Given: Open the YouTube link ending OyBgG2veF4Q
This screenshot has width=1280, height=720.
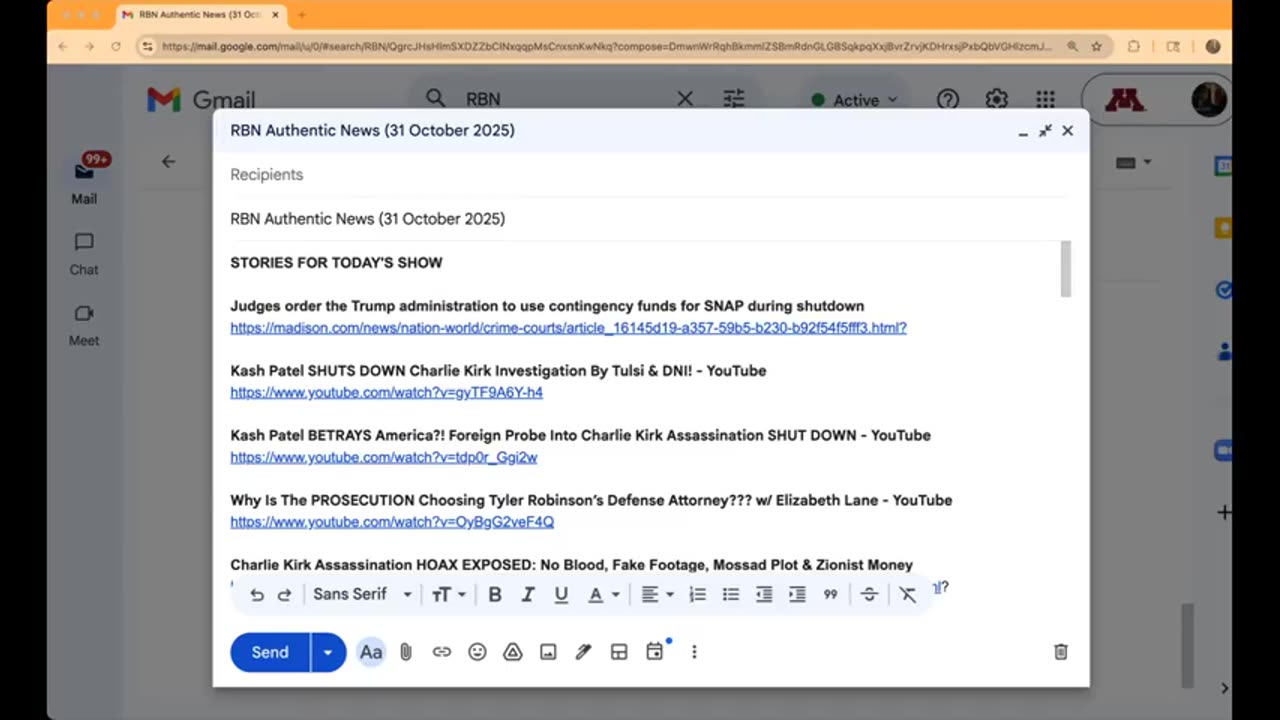Looking at the screenshot, I should (391, 522).
